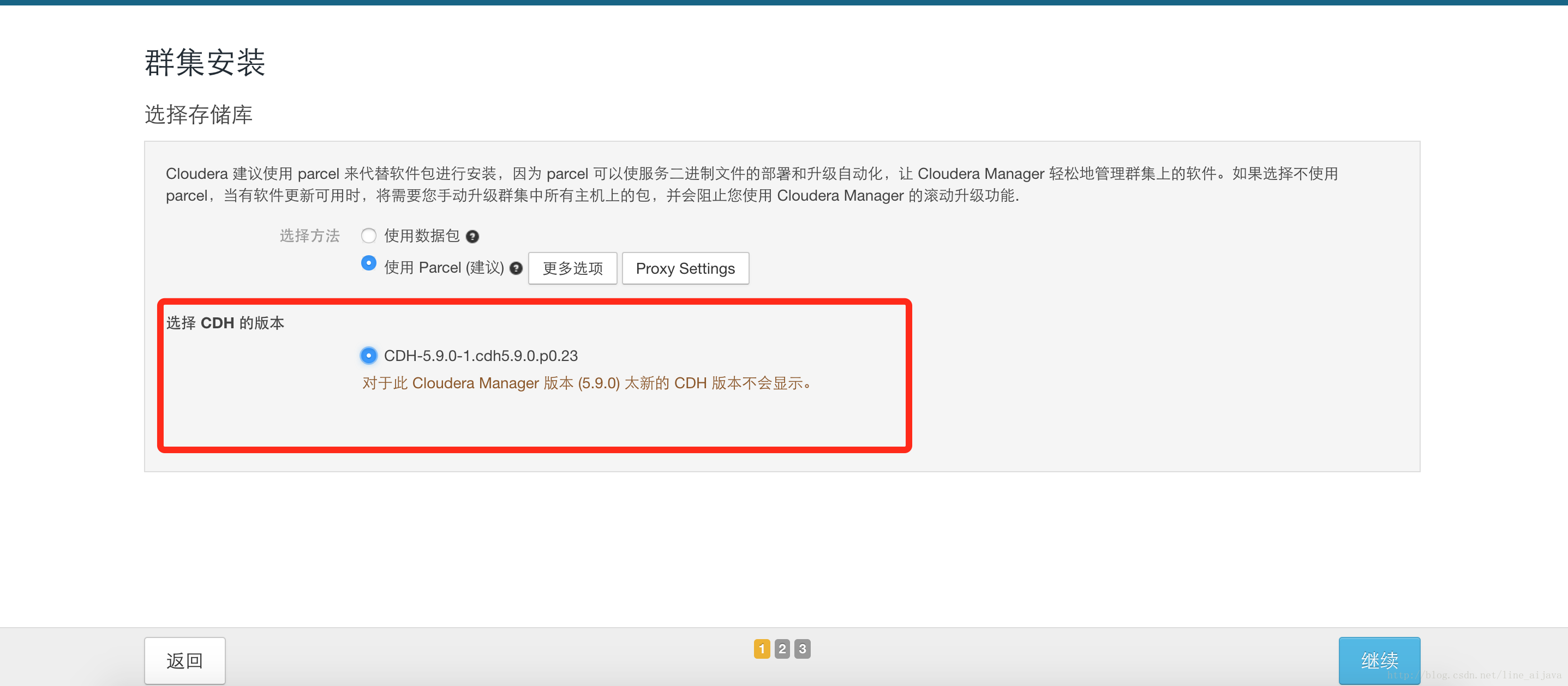The width and height of the screenshot is (1568, 686).
Task: Click the 选择 CDH 的版本 heading
Action: (x=225, y=323)
